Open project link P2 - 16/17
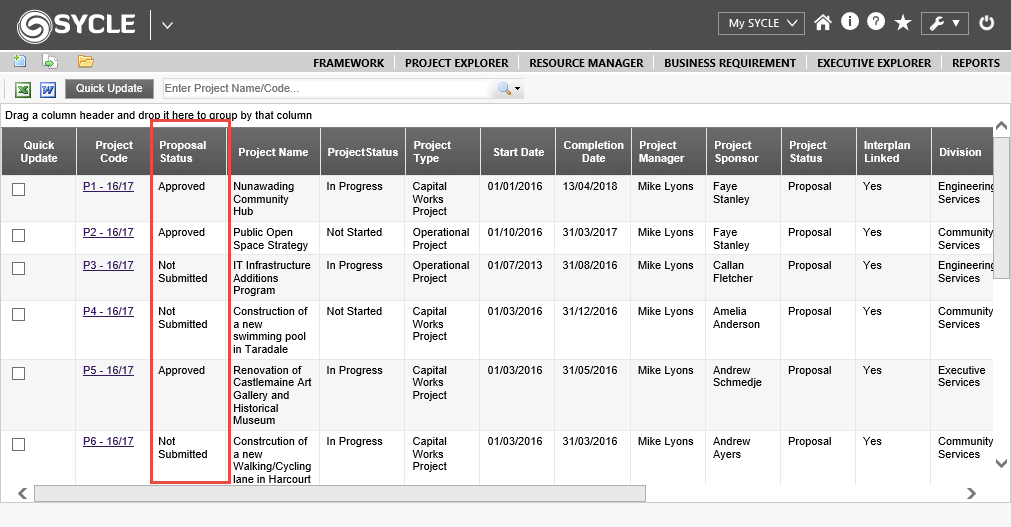Viewport: 1011px width, 527px height. point(108,232)
